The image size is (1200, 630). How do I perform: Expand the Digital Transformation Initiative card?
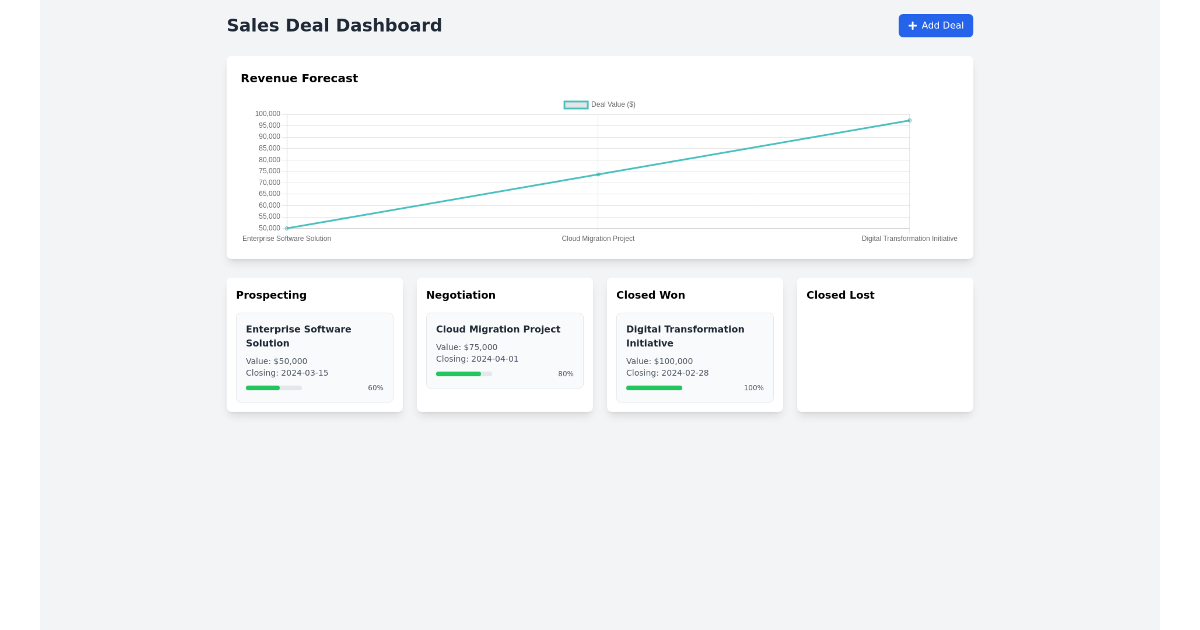click(694, 356)
